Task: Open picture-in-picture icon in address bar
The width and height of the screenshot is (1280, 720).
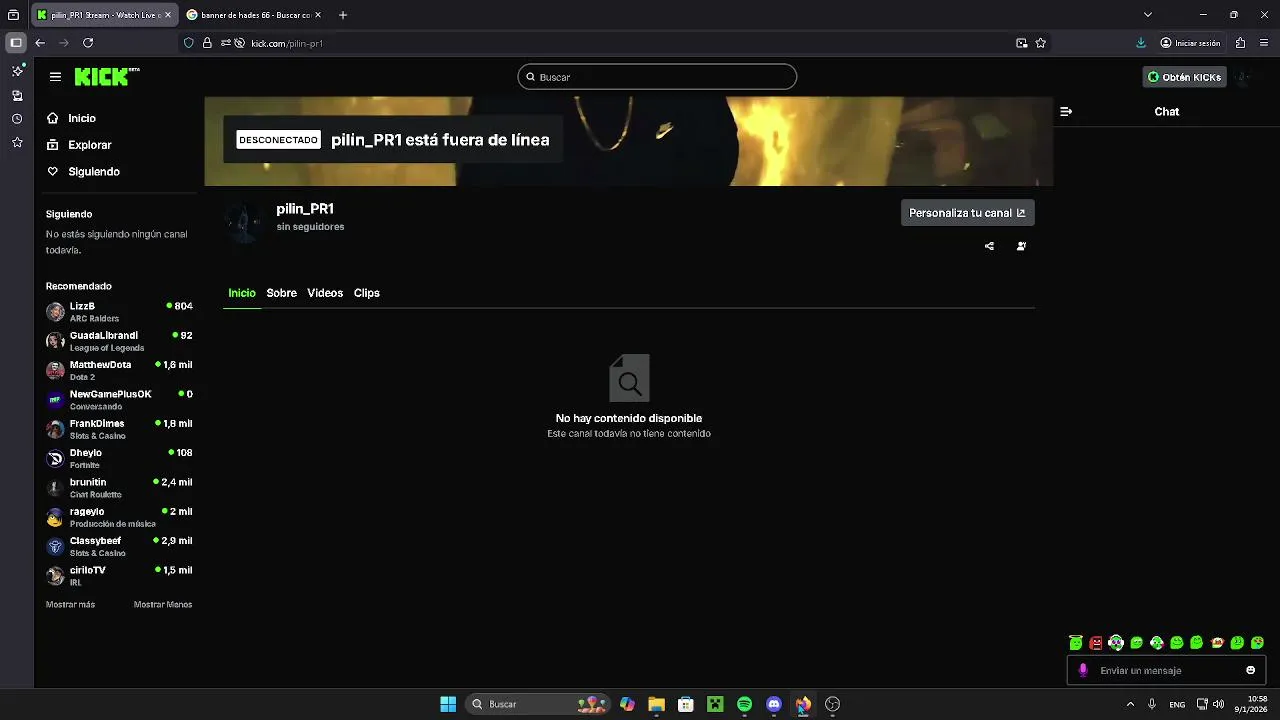Action: pos(1021,43)
